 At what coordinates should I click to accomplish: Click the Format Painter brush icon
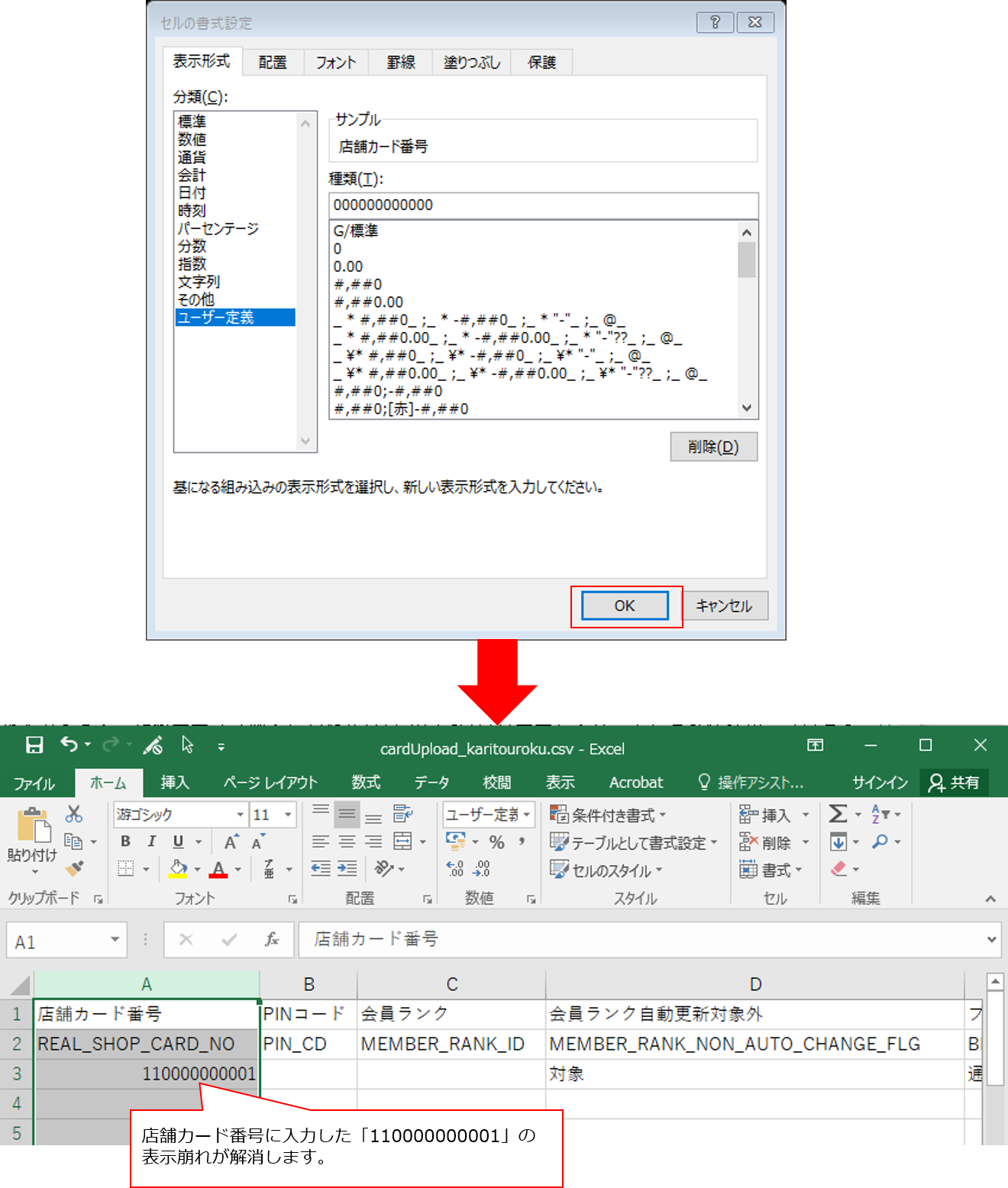point(74,869)
